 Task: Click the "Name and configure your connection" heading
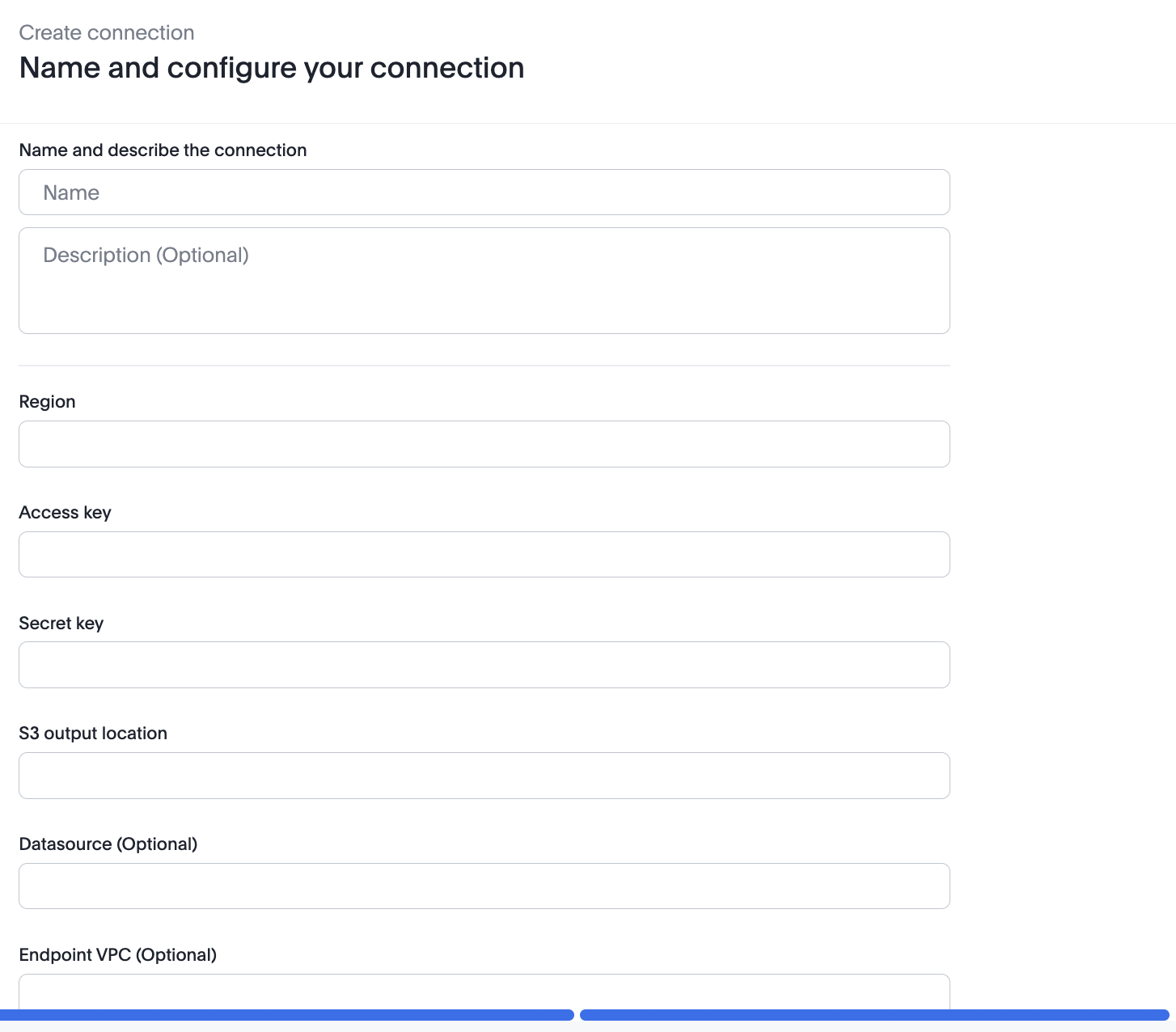pos(272,68)
